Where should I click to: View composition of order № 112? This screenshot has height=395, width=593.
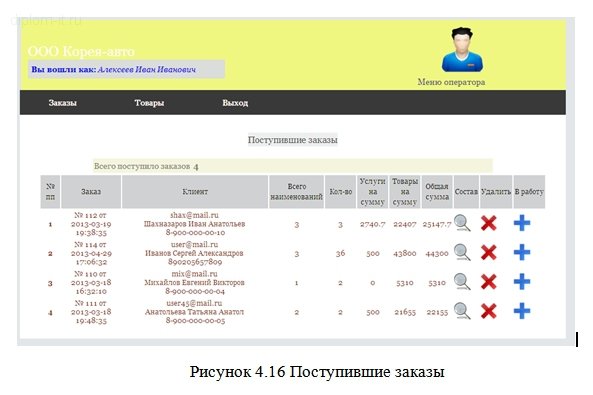click(x=462, y=223)
